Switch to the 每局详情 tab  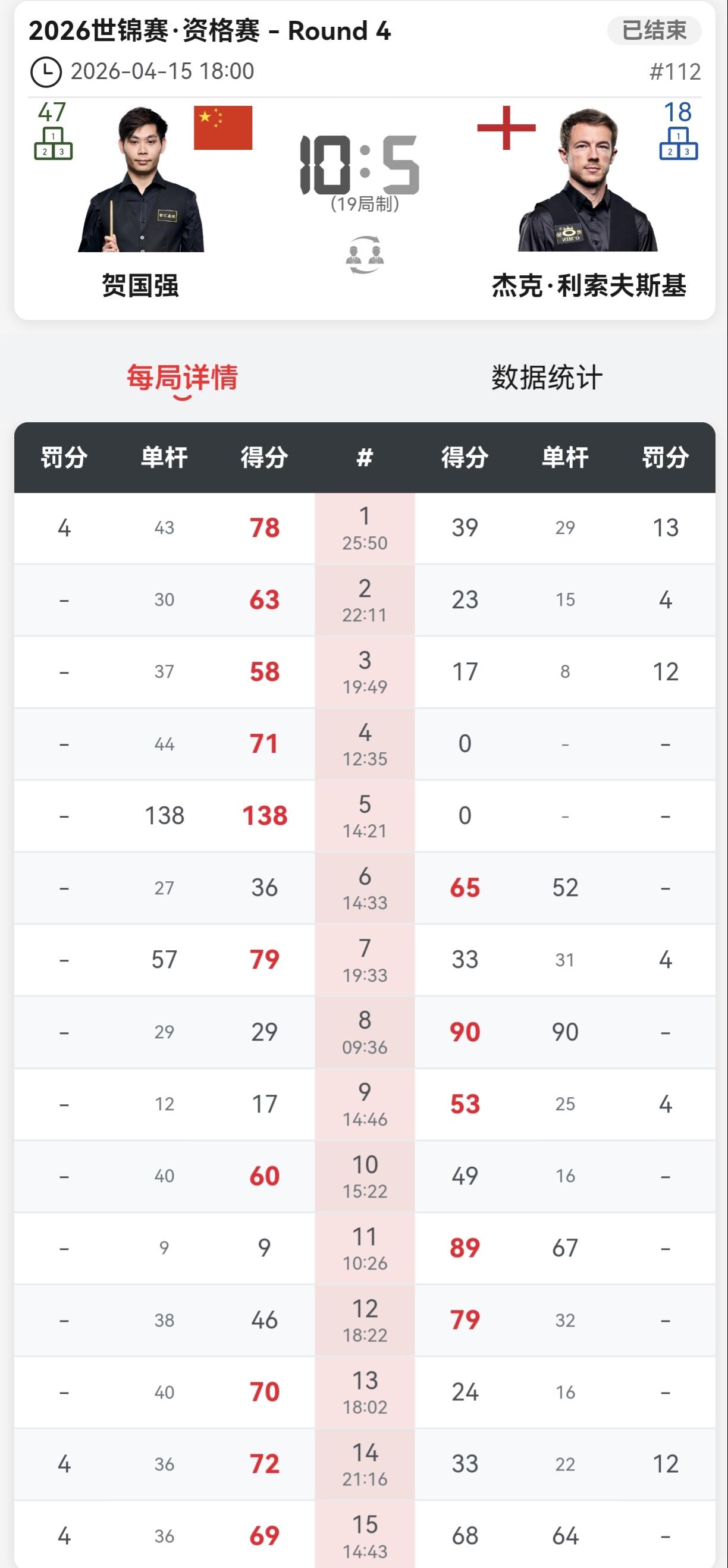[182, 378]
